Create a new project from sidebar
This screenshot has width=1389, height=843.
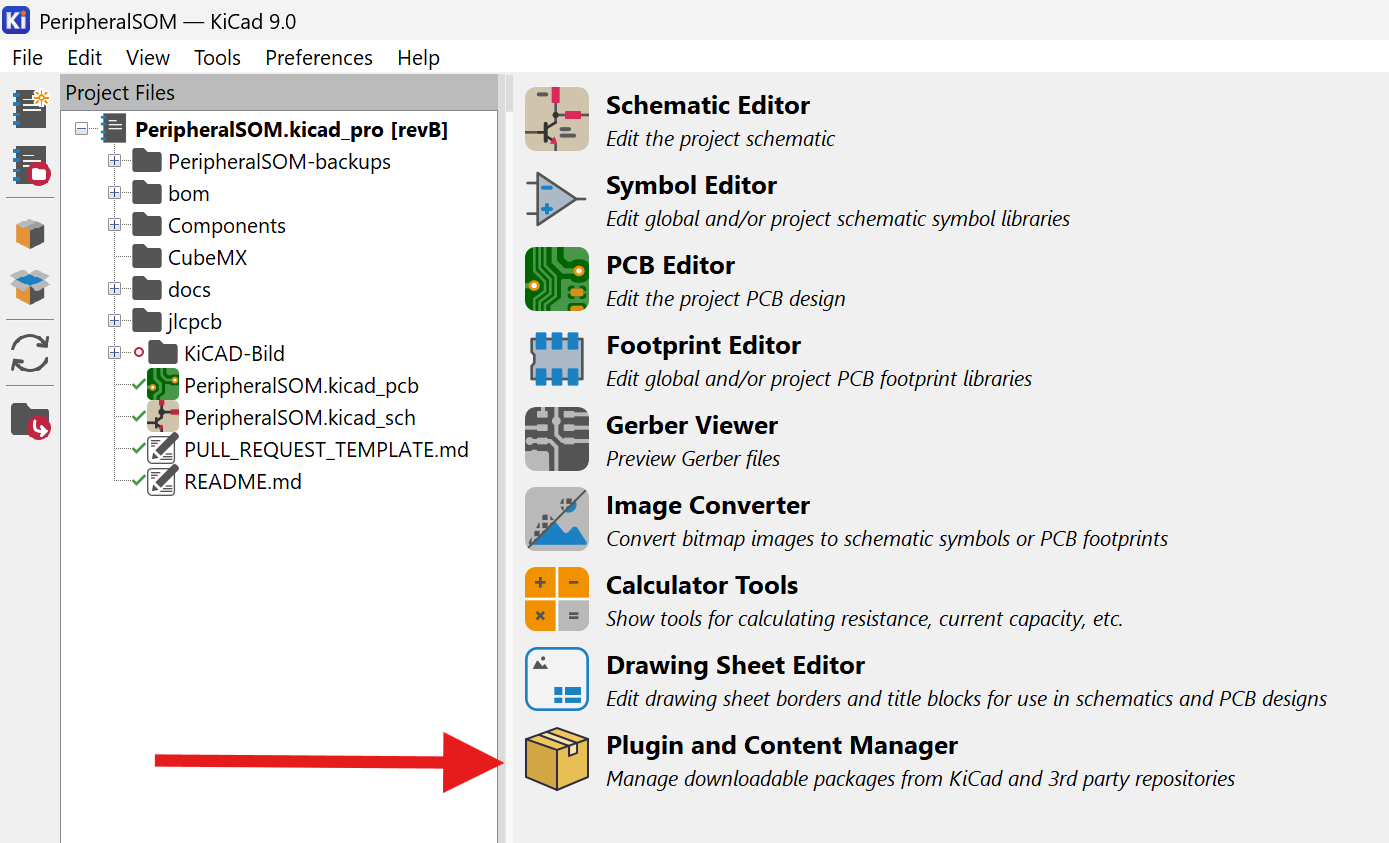point(29,108)
